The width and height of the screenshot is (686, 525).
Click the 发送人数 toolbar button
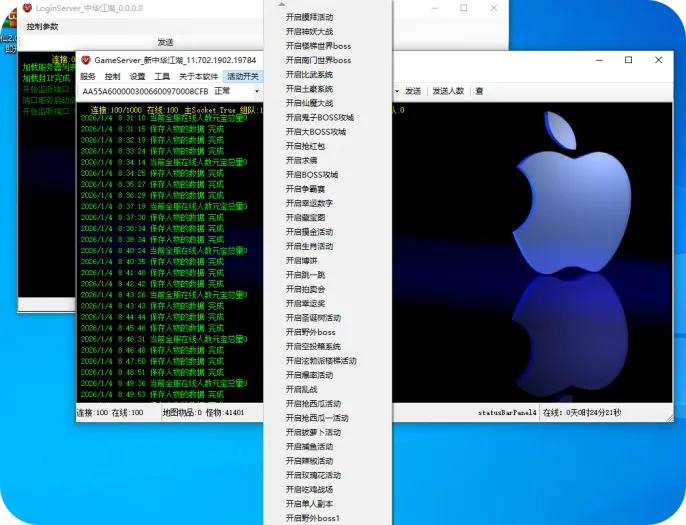tap(448, 91)
